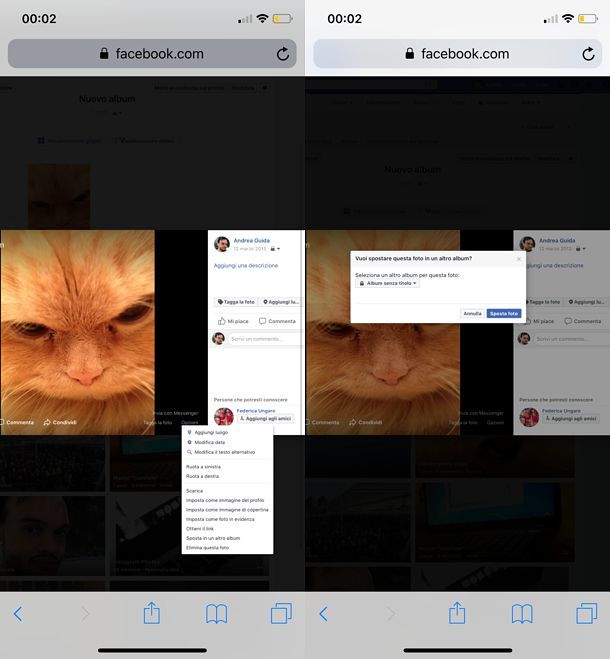Viewport: 610px width, 659px height.
Task: Click 'Commenta' overlay on cat photo, left screenshot
Action: coord(17,422)
